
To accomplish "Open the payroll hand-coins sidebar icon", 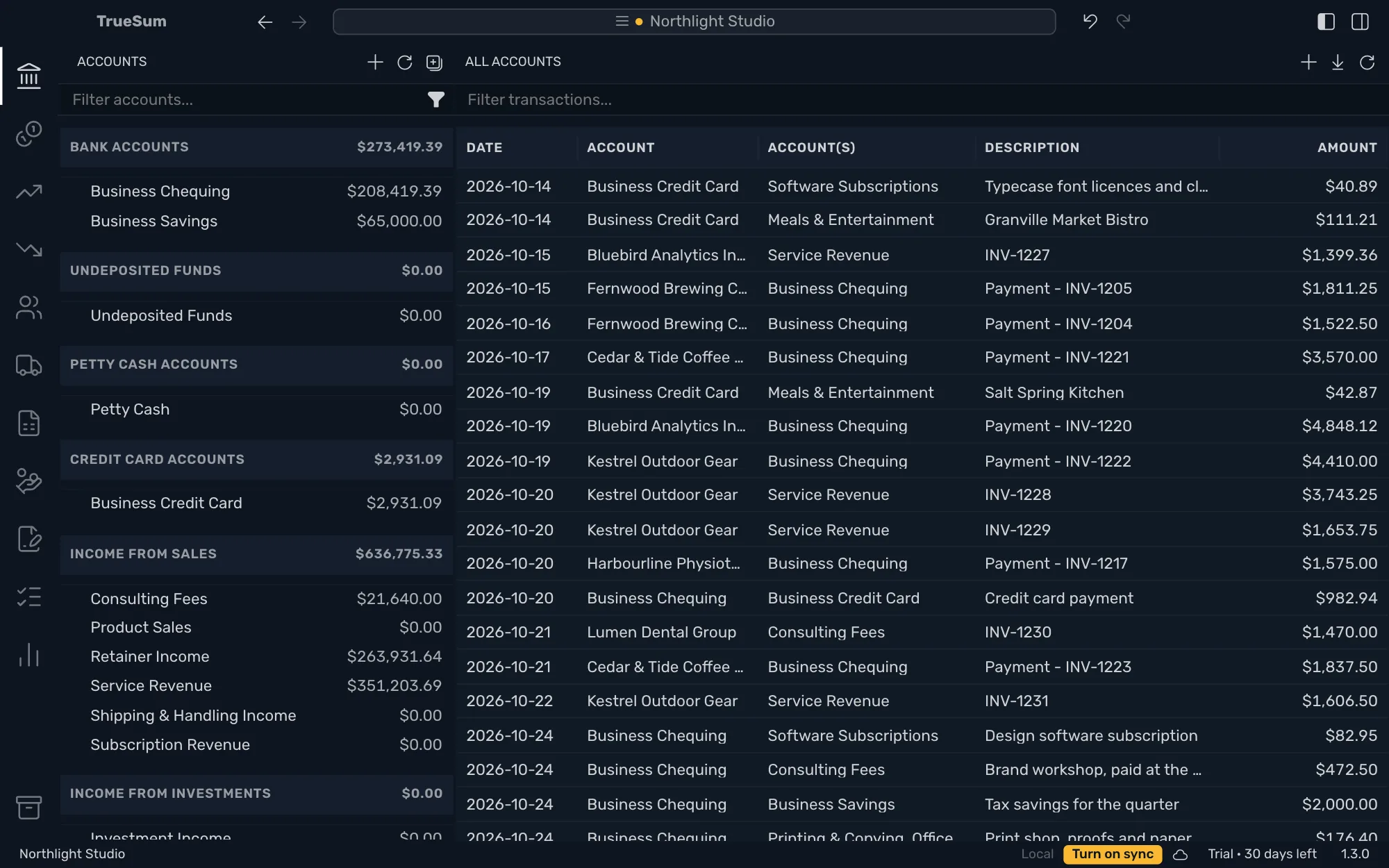I will tap(28, 481).
